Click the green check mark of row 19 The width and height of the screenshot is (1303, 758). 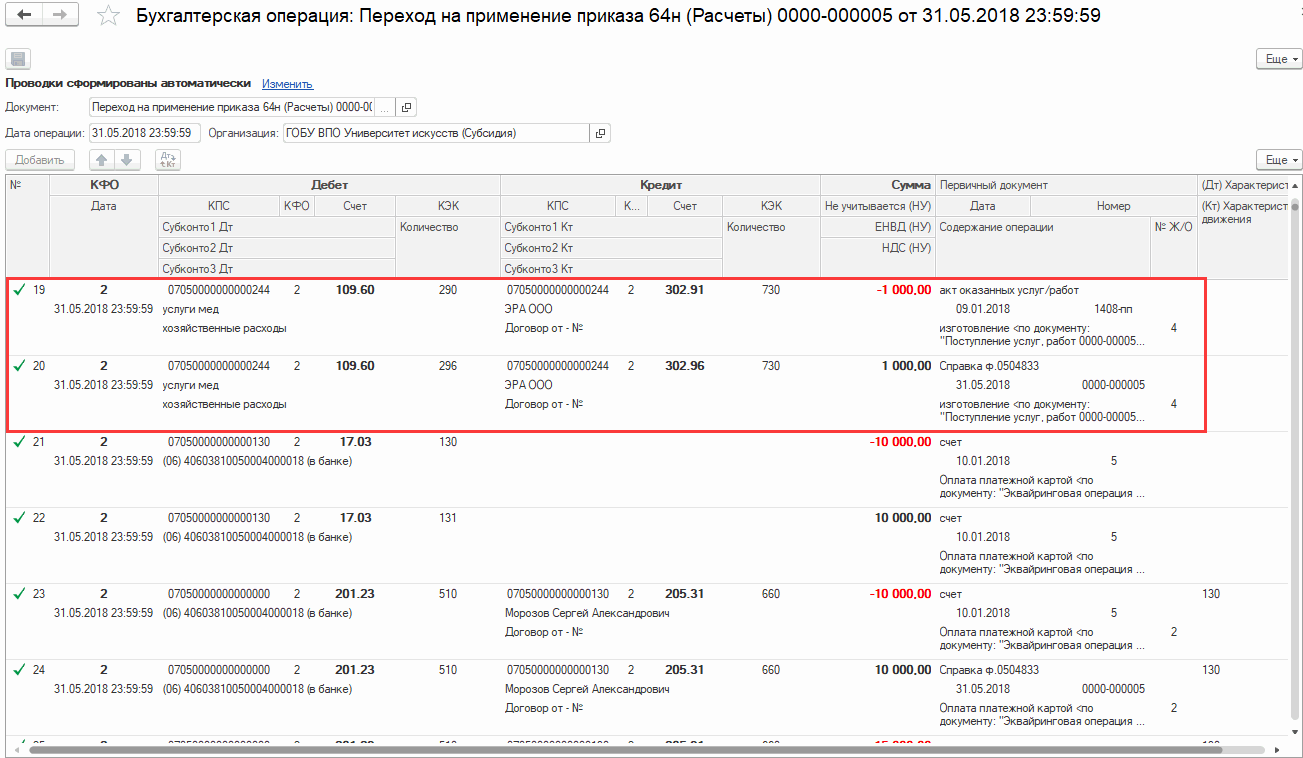[18, 290]
